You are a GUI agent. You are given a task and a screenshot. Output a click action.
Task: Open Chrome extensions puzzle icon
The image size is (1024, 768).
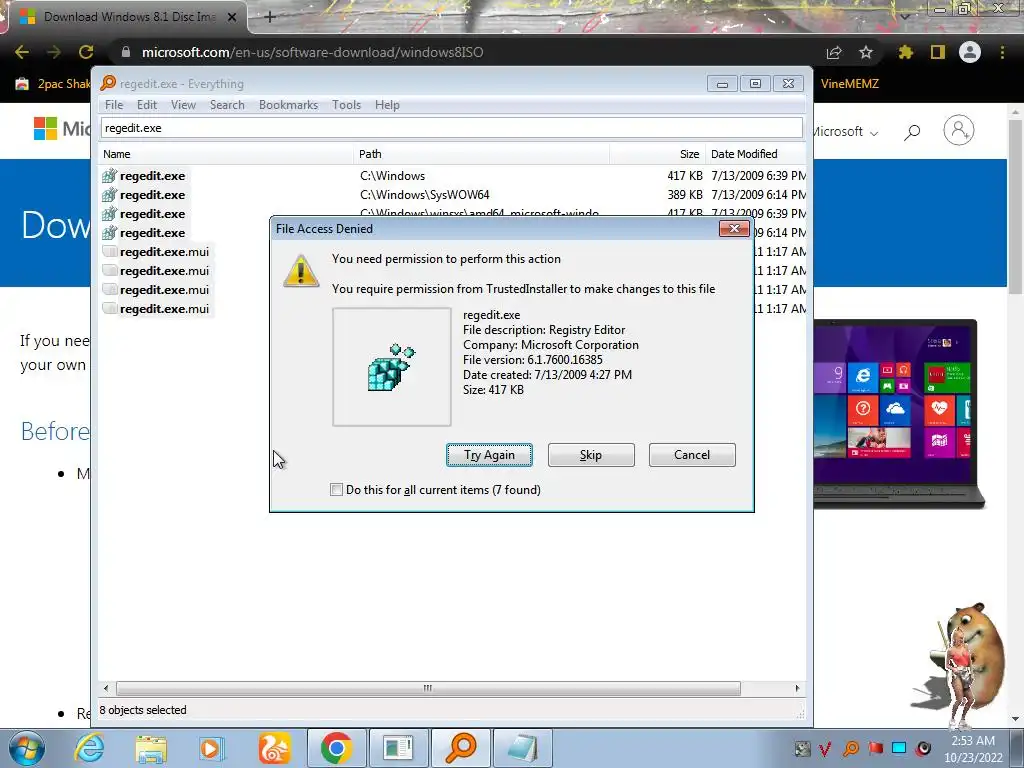coord(906,52)
